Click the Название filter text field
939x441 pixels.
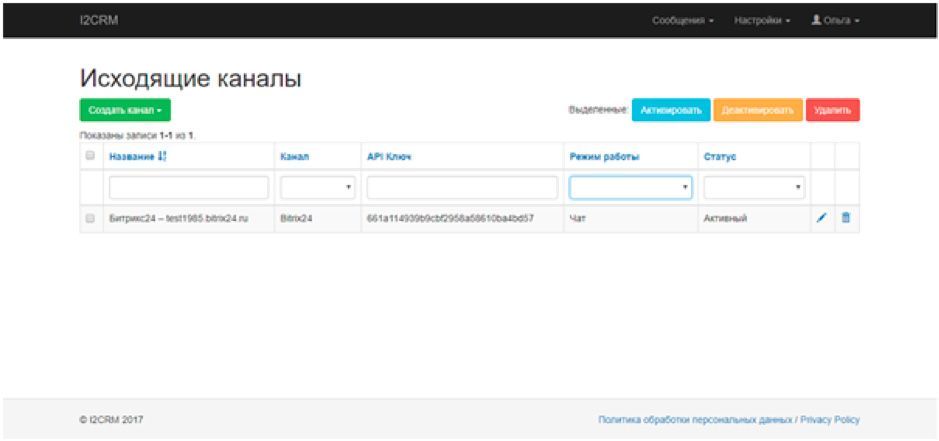pyautogui.click(x=188, y=187)
